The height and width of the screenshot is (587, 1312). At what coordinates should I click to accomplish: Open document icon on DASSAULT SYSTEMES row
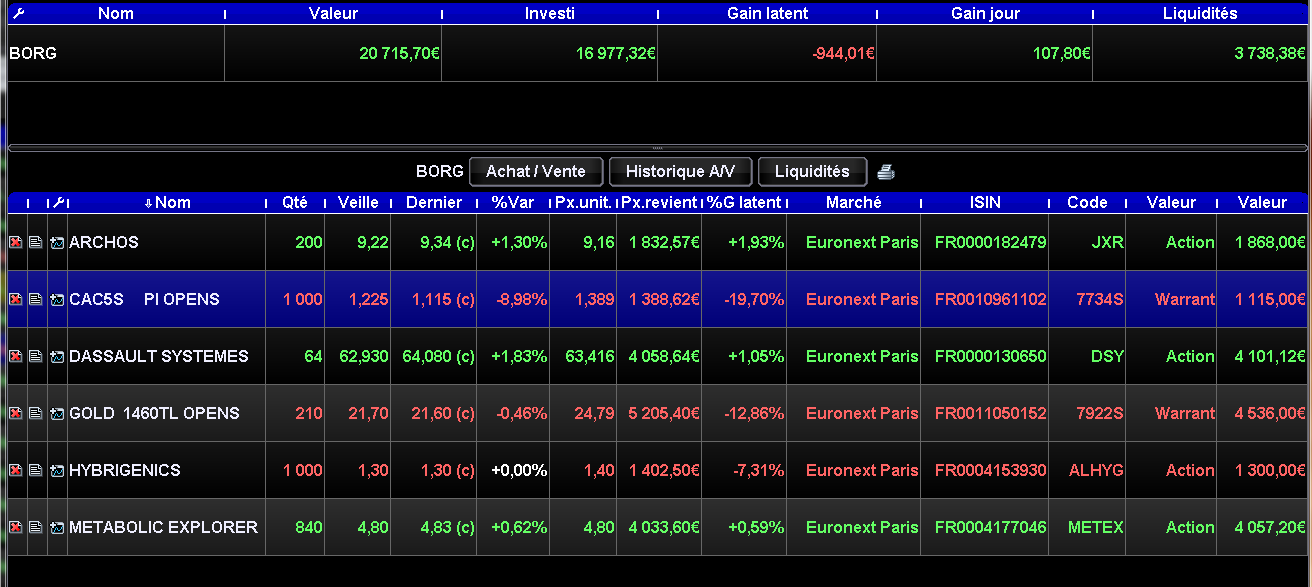(x=35, y=357)
